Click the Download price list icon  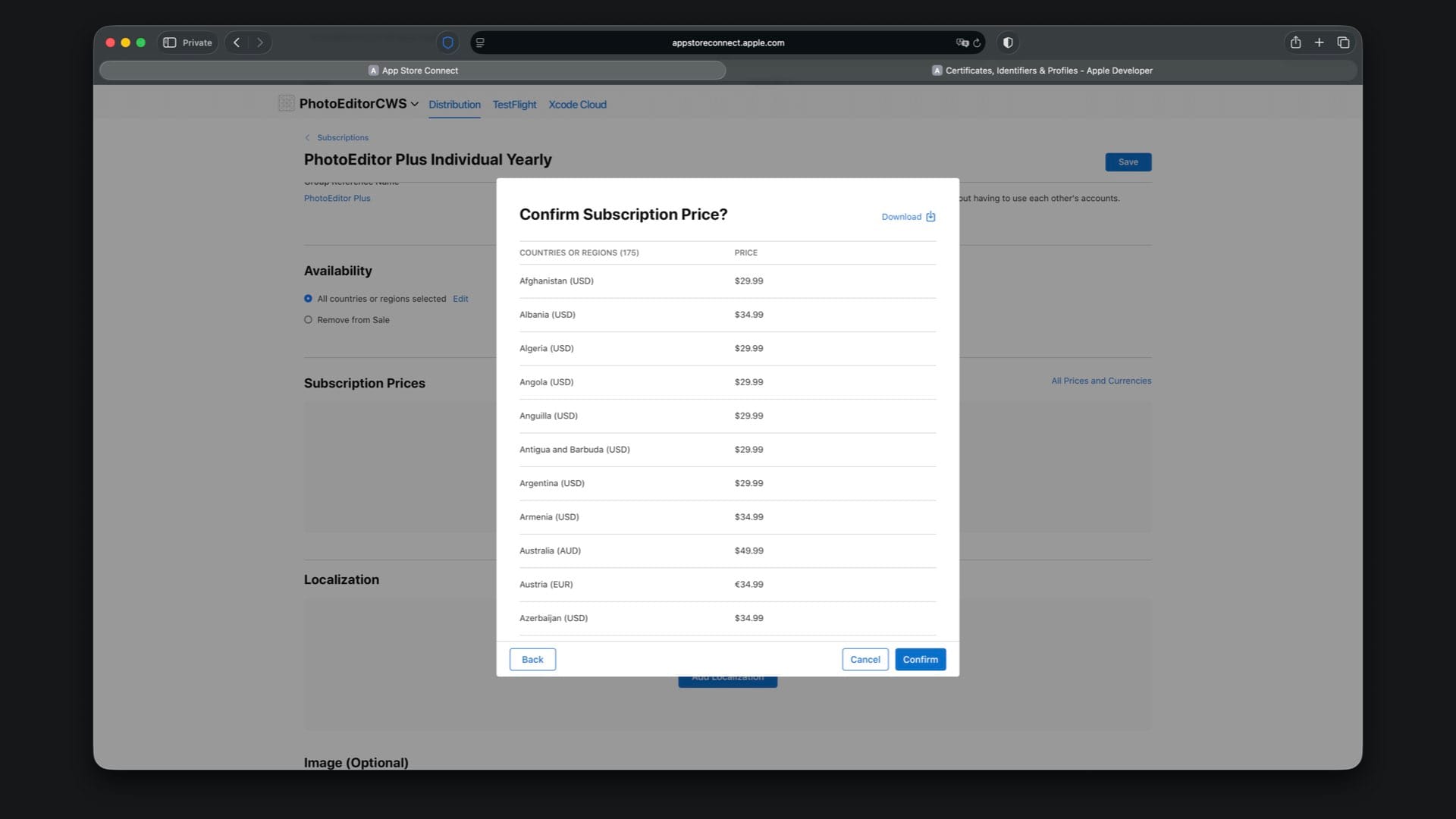930,217
